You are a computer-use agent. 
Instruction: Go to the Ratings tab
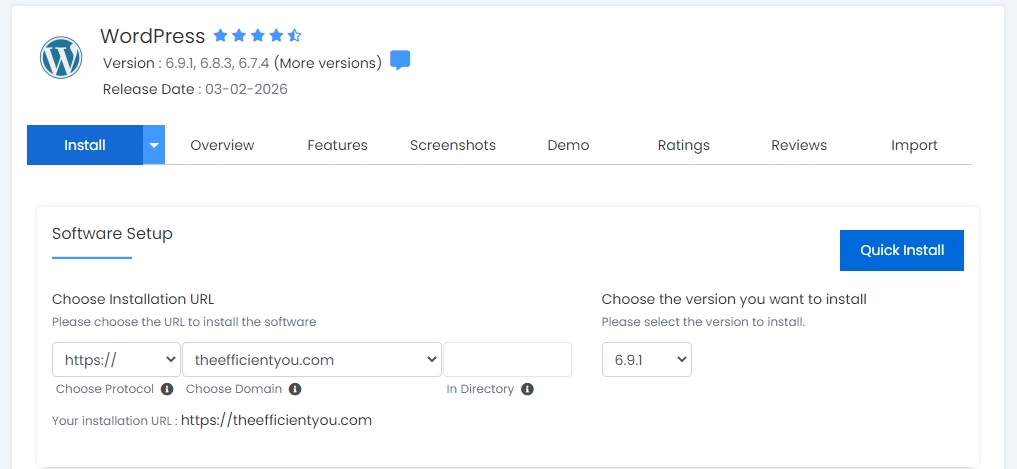684,145
